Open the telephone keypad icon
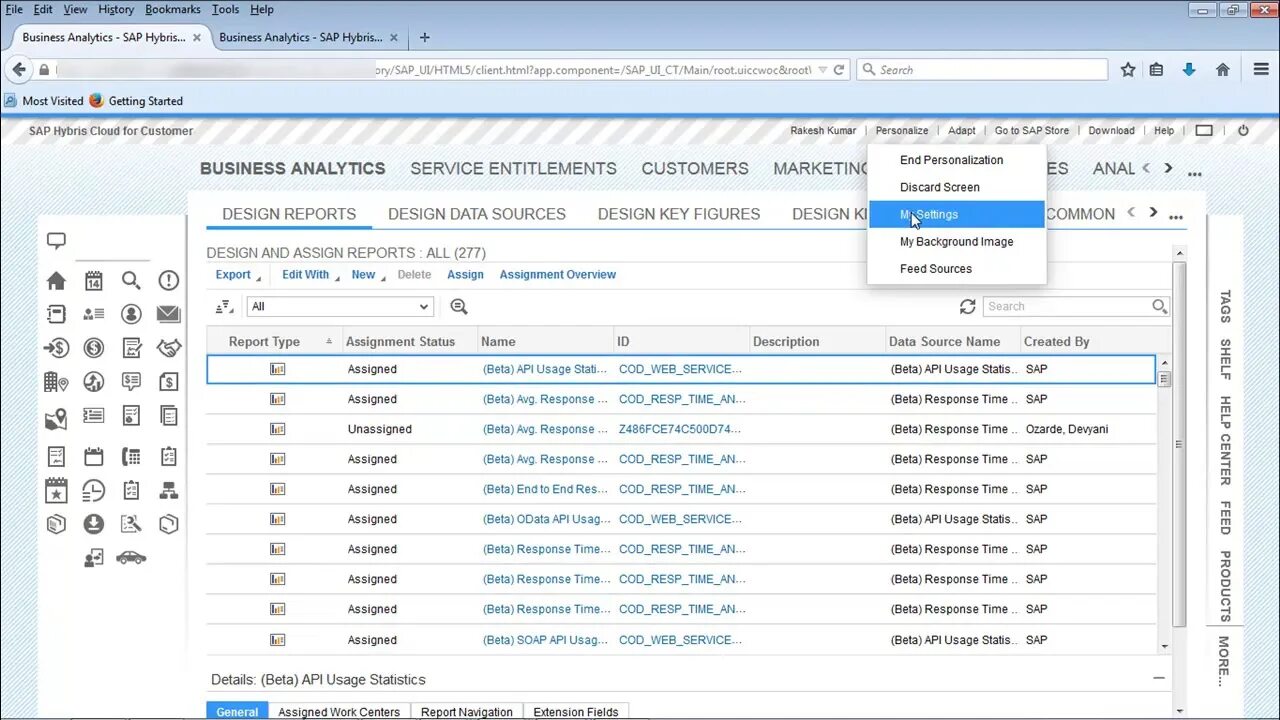Image resolution: width=1280 pixels, height=720 pixels. (131, 457)
